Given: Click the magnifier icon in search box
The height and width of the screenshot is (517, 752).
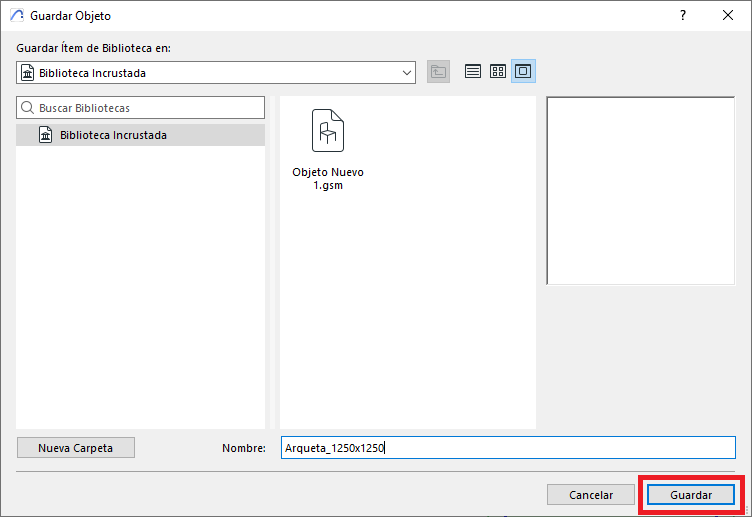Looking at the screenshot, I should coord(28,107).
